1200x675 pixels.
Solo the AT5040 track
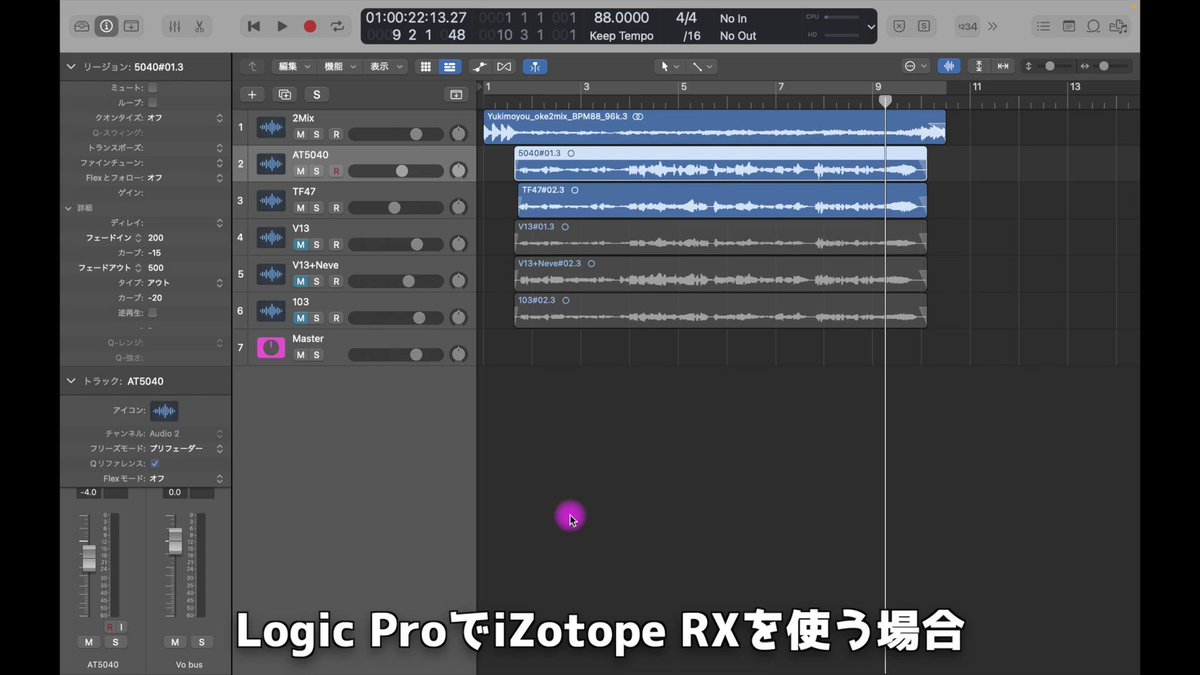[317, 171]
